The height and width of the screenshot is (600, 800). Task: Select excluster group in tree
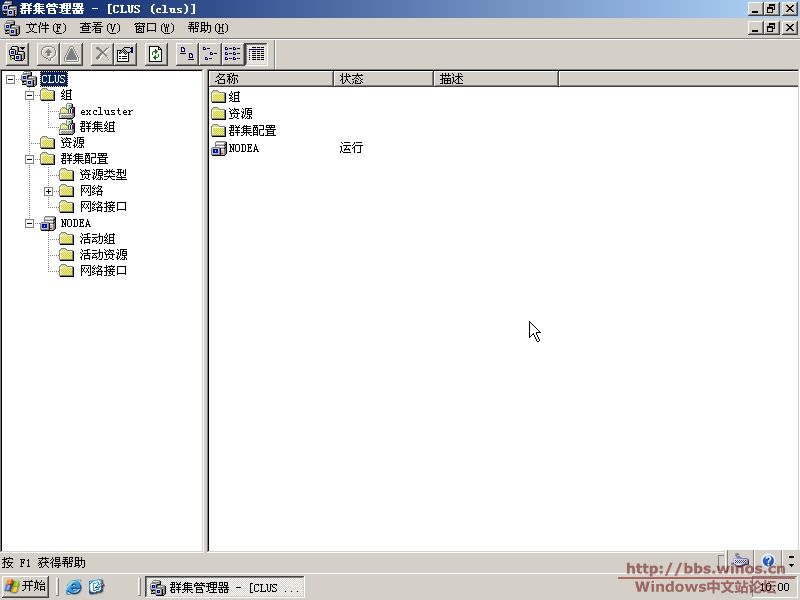point(106,111)
